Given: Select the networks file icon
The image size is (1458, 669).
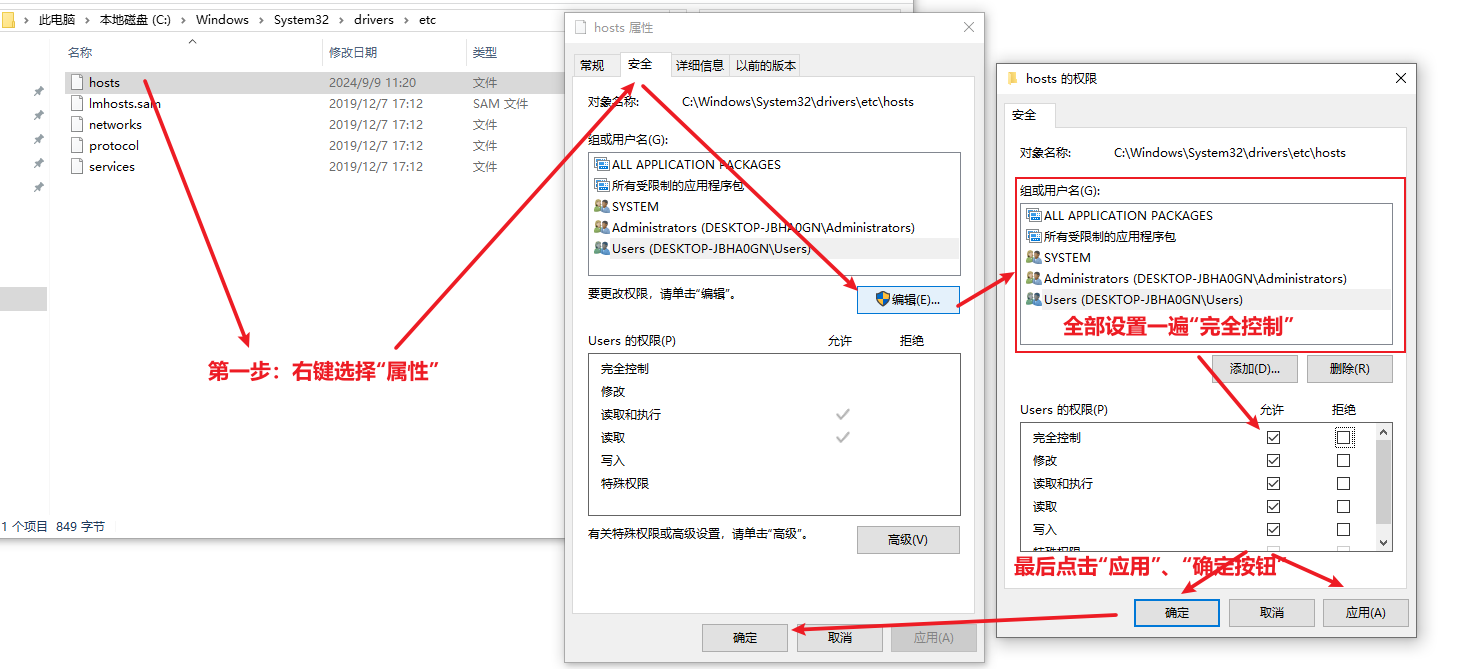Looking at the screenshot, I should click(x=76, y=125).
